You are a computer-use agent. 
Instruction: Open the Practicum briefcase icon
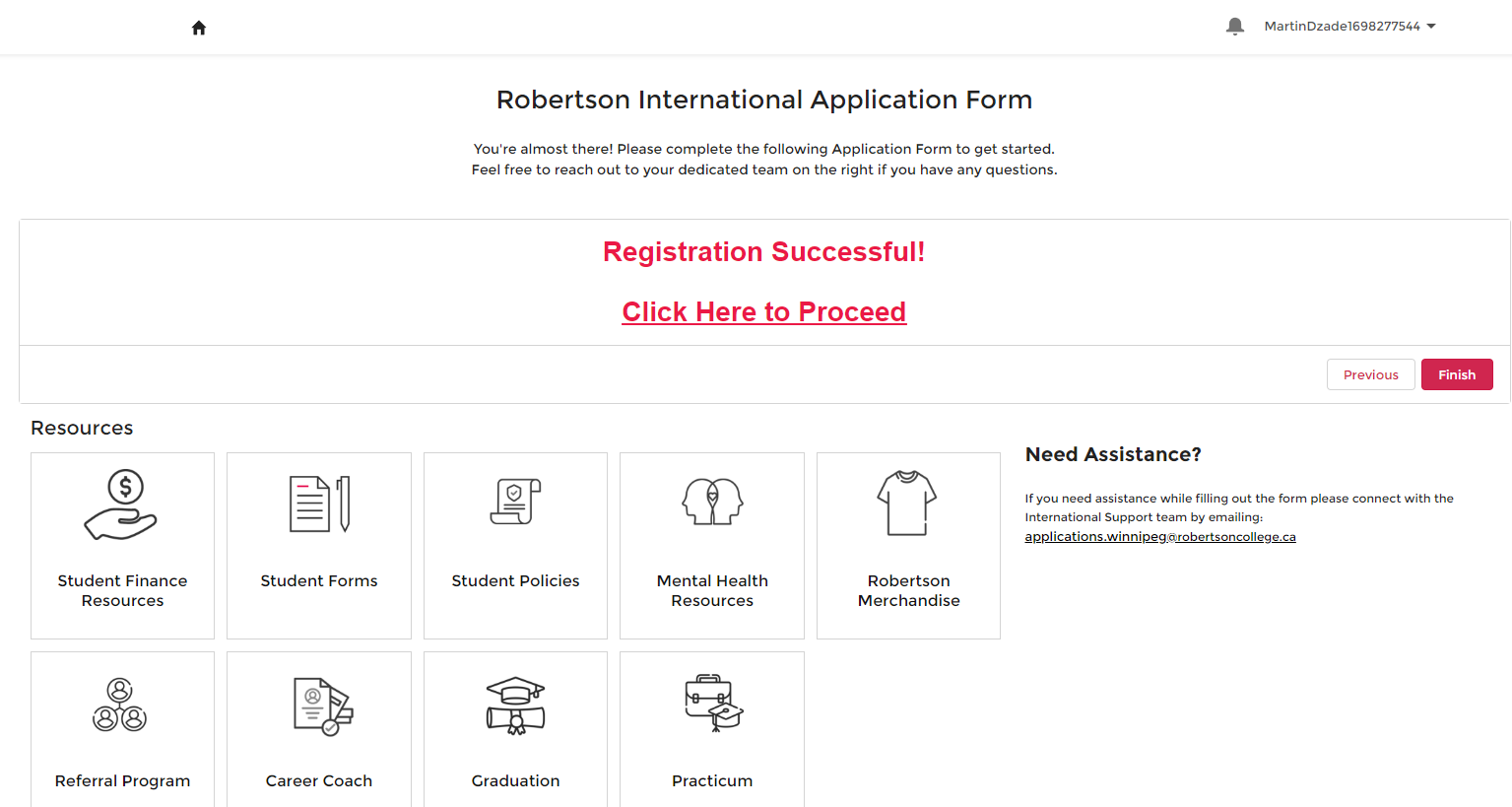(x=714, y=703)
